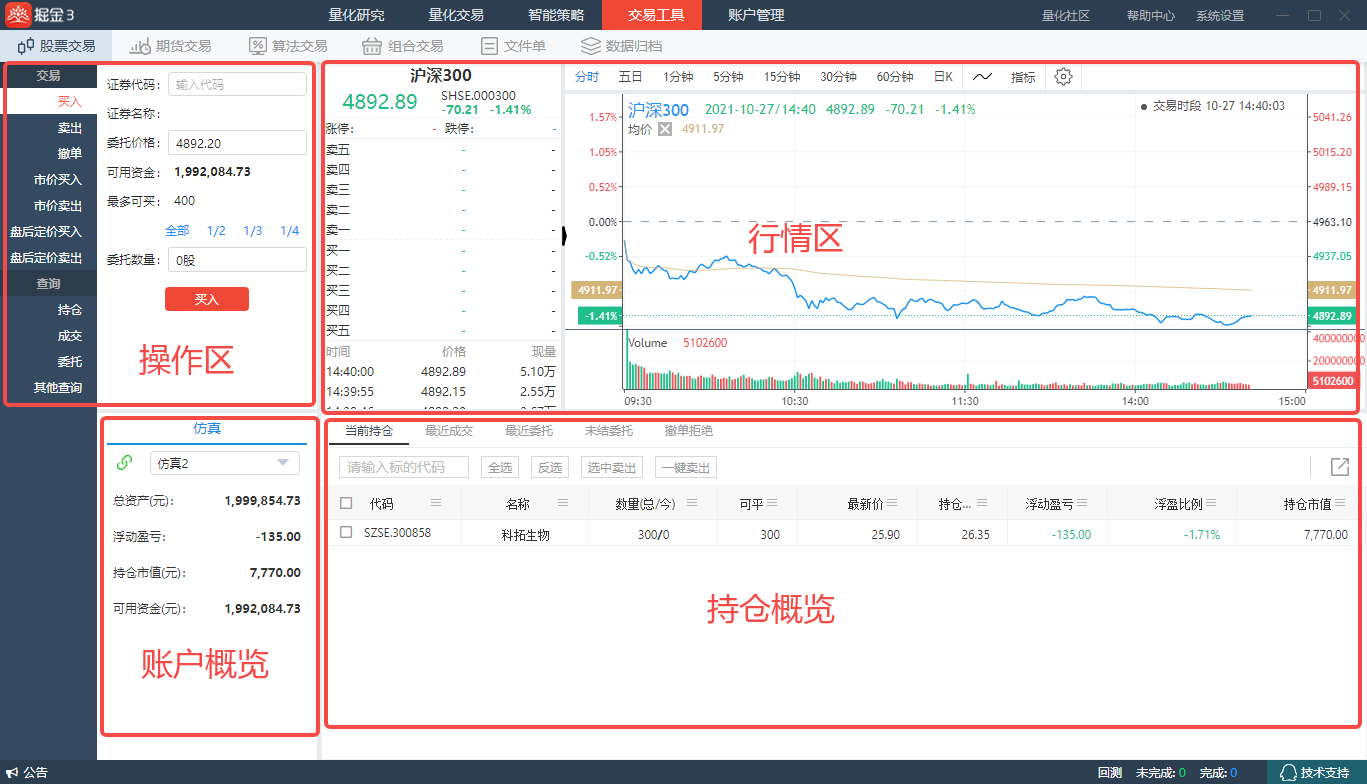1367x784 pixels.
Task: Click the 证券代码 input field
Action: pyautogui.click(x=237, y=85)
